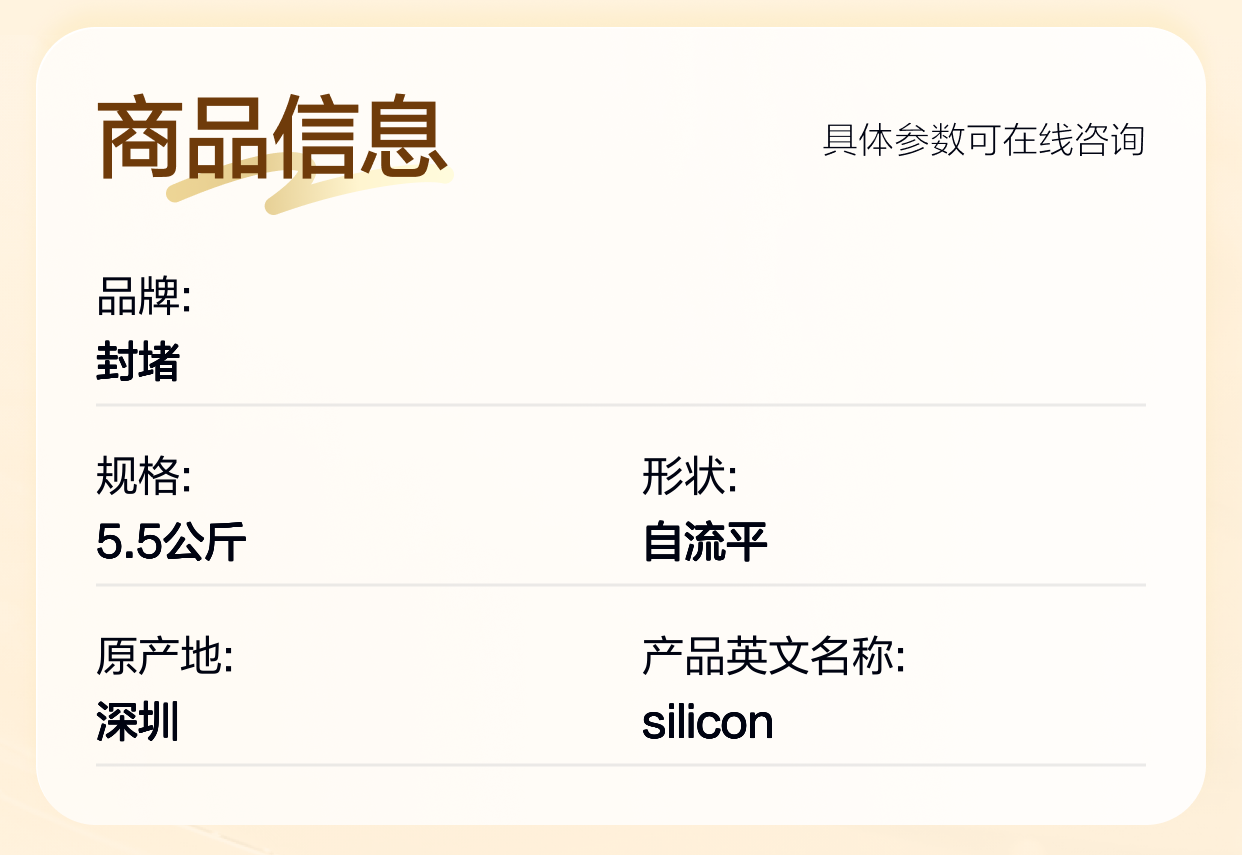
Task: Click the divider line below 5.5公斤
Action: [x=620, y=584]
